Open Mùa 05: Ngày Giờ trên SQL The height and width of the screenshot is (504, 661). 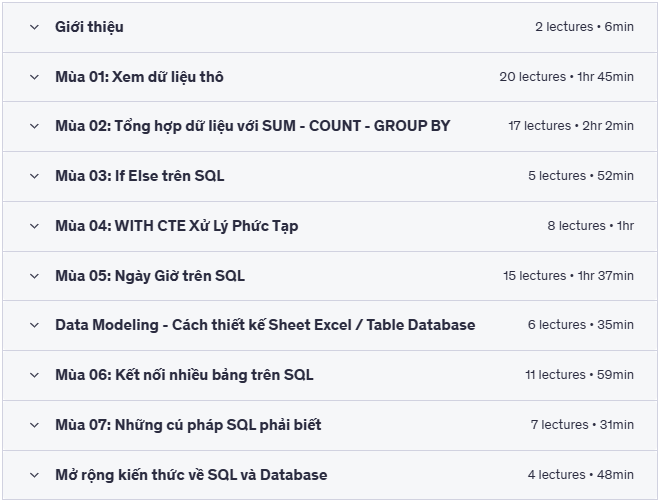tap(150, 276)
